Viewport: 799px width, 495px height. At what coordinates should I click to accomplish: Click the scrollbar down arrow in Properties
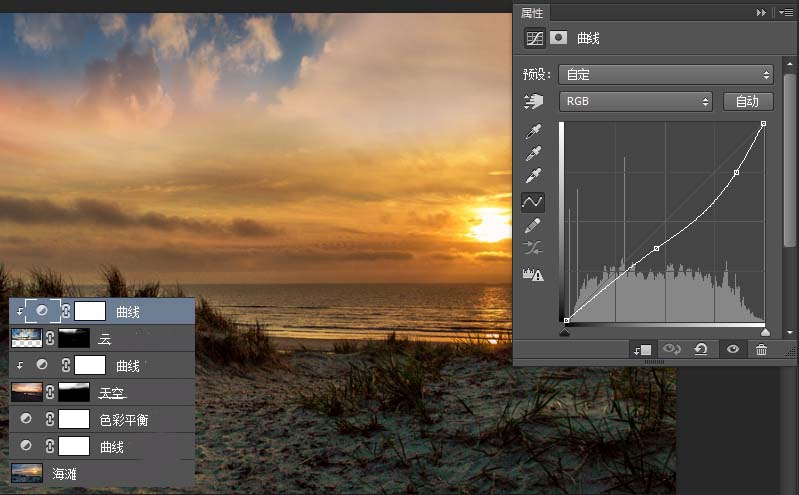(x=790, y=332)
